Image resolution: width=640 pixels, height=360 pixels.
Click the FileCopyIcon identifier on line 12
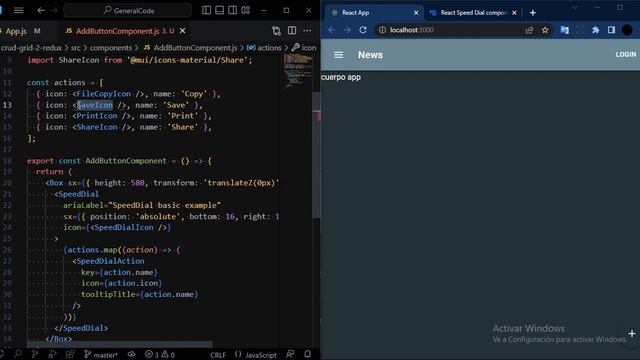(104, 94)
